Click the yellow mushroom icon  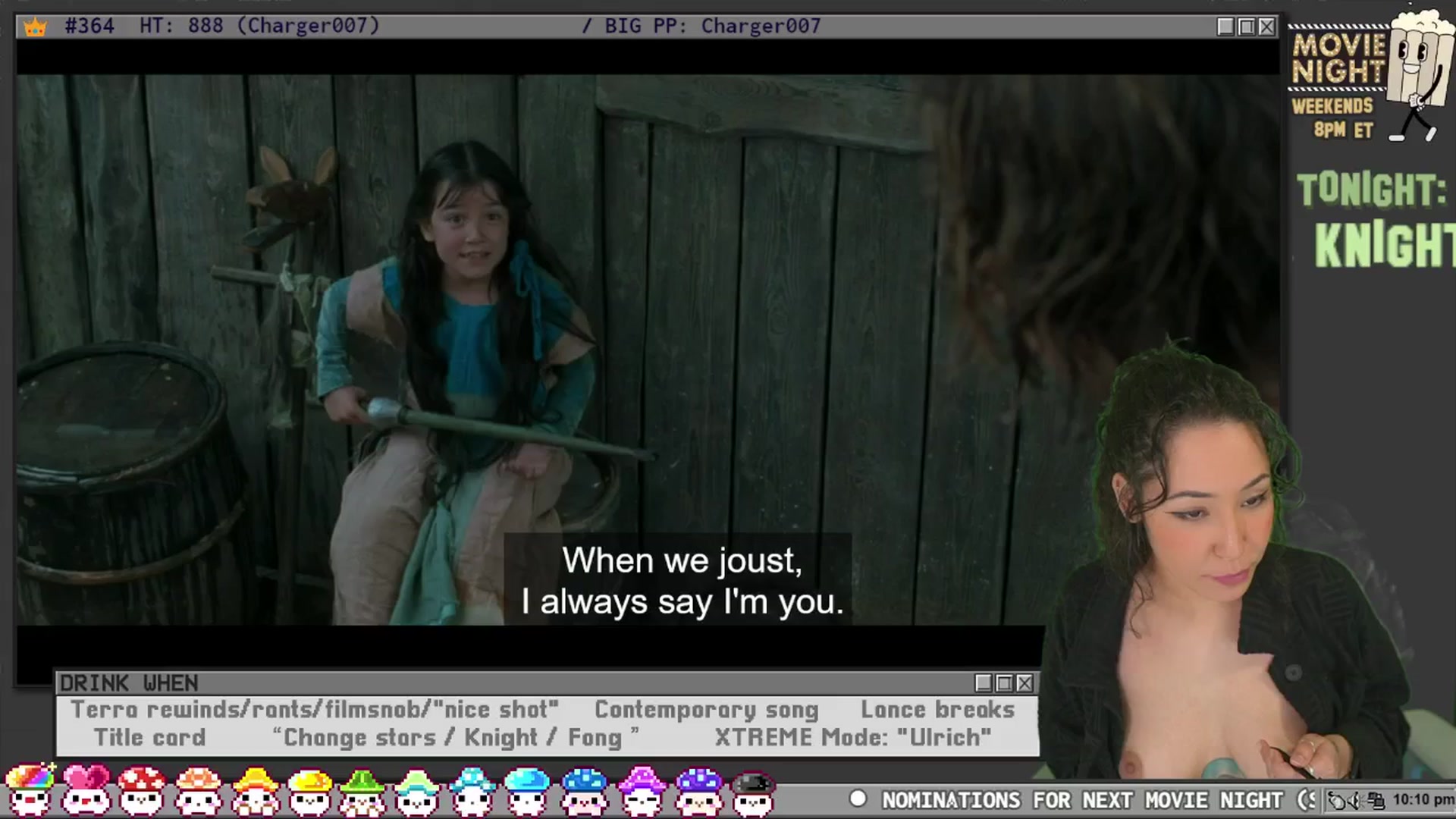[309, 791]
